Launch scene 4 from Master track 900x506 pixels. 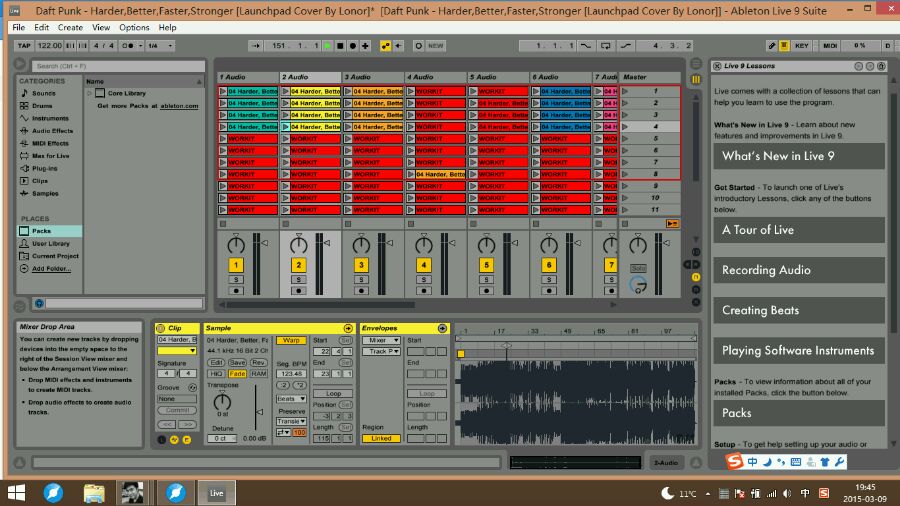[x=625, y=127]
